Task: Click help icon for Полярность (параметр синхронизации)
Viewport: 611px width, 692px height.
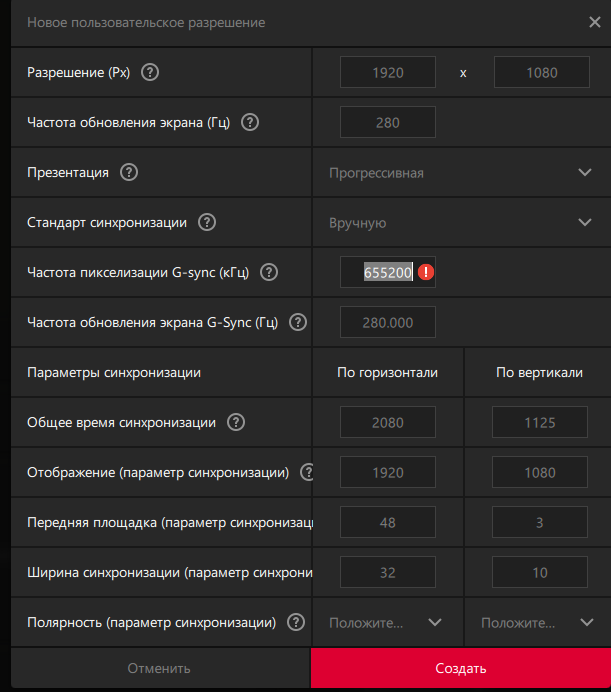Action: pyautogui.click(x=296, y=622)
